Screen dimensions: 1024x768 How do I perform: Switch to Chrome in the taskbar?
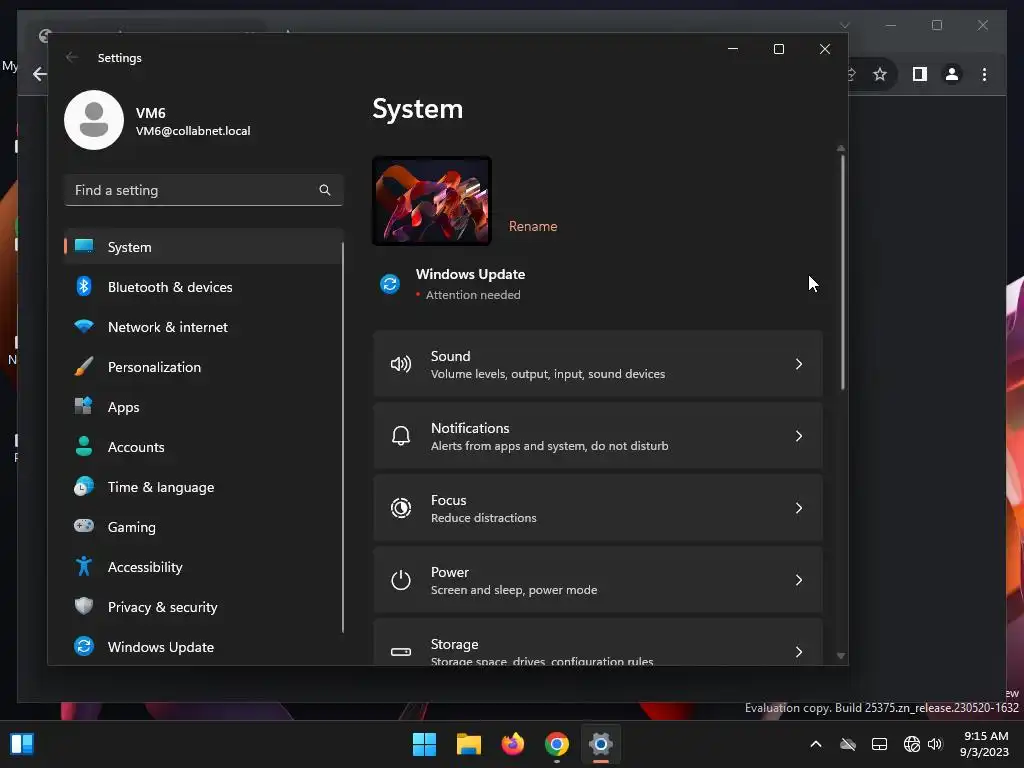click(556, 744)
